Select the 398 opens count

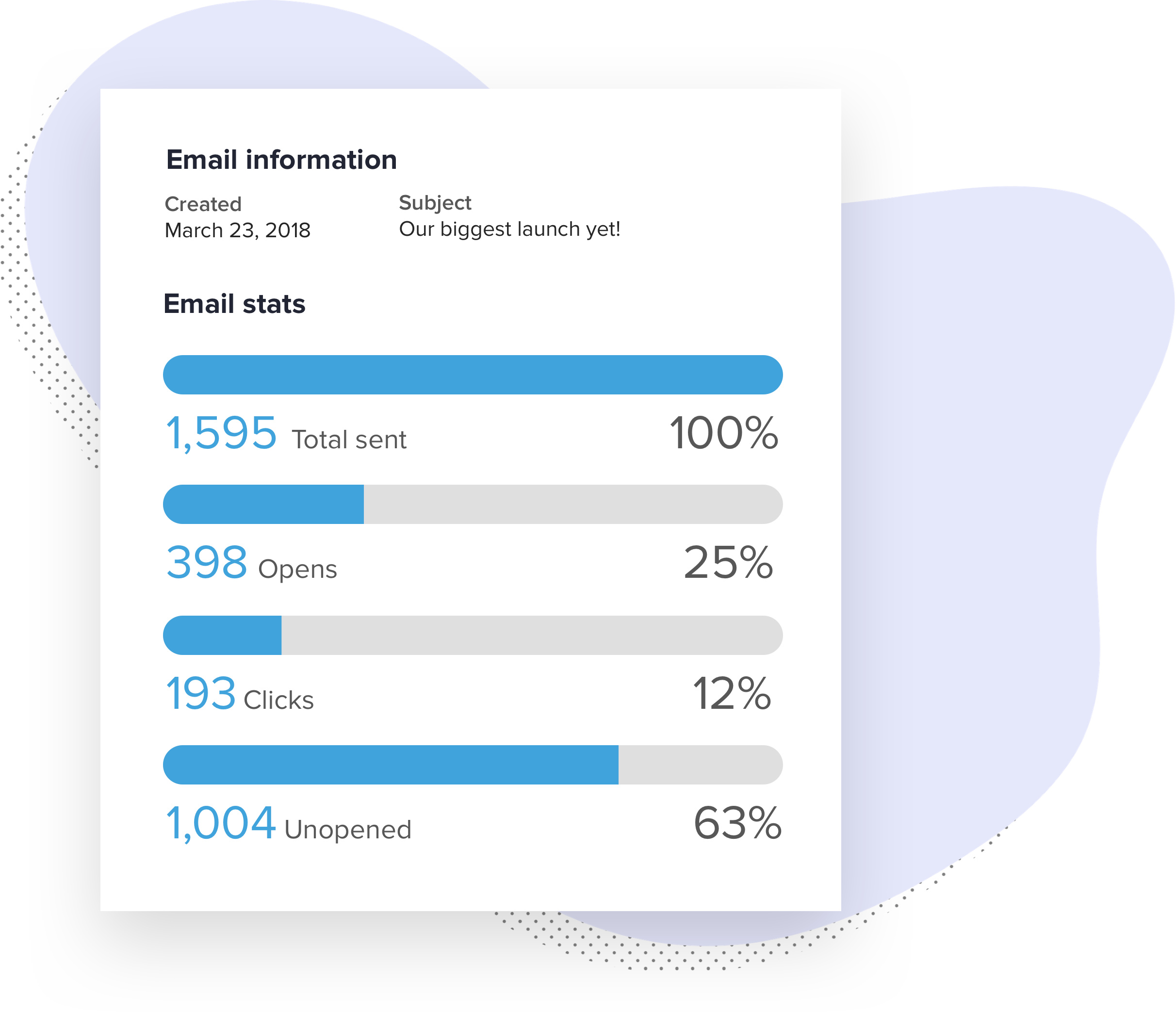click(x=207, y=562)
